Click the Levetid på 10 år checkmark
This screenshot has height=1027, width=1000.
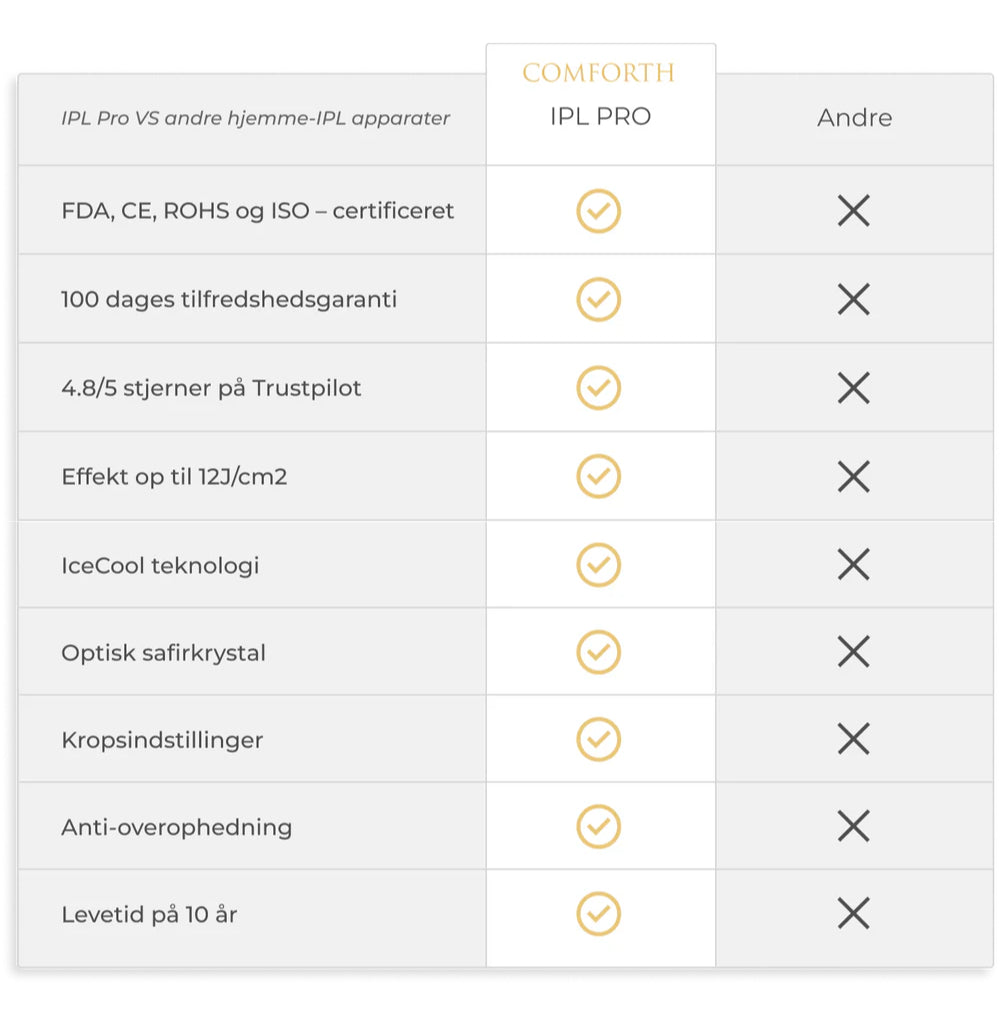pos(598,914)
